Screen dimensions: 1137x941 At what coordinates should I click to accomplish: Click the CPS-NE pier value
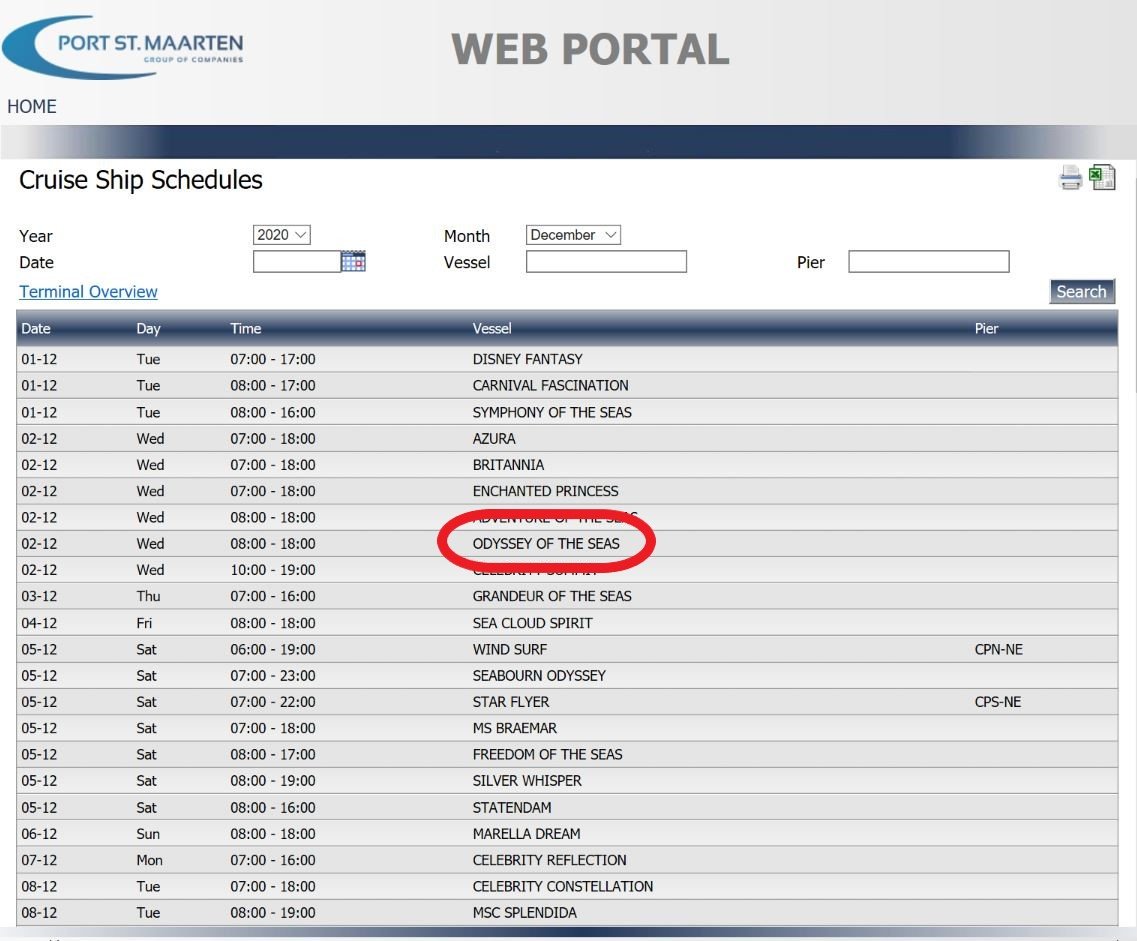coord(998,702)
